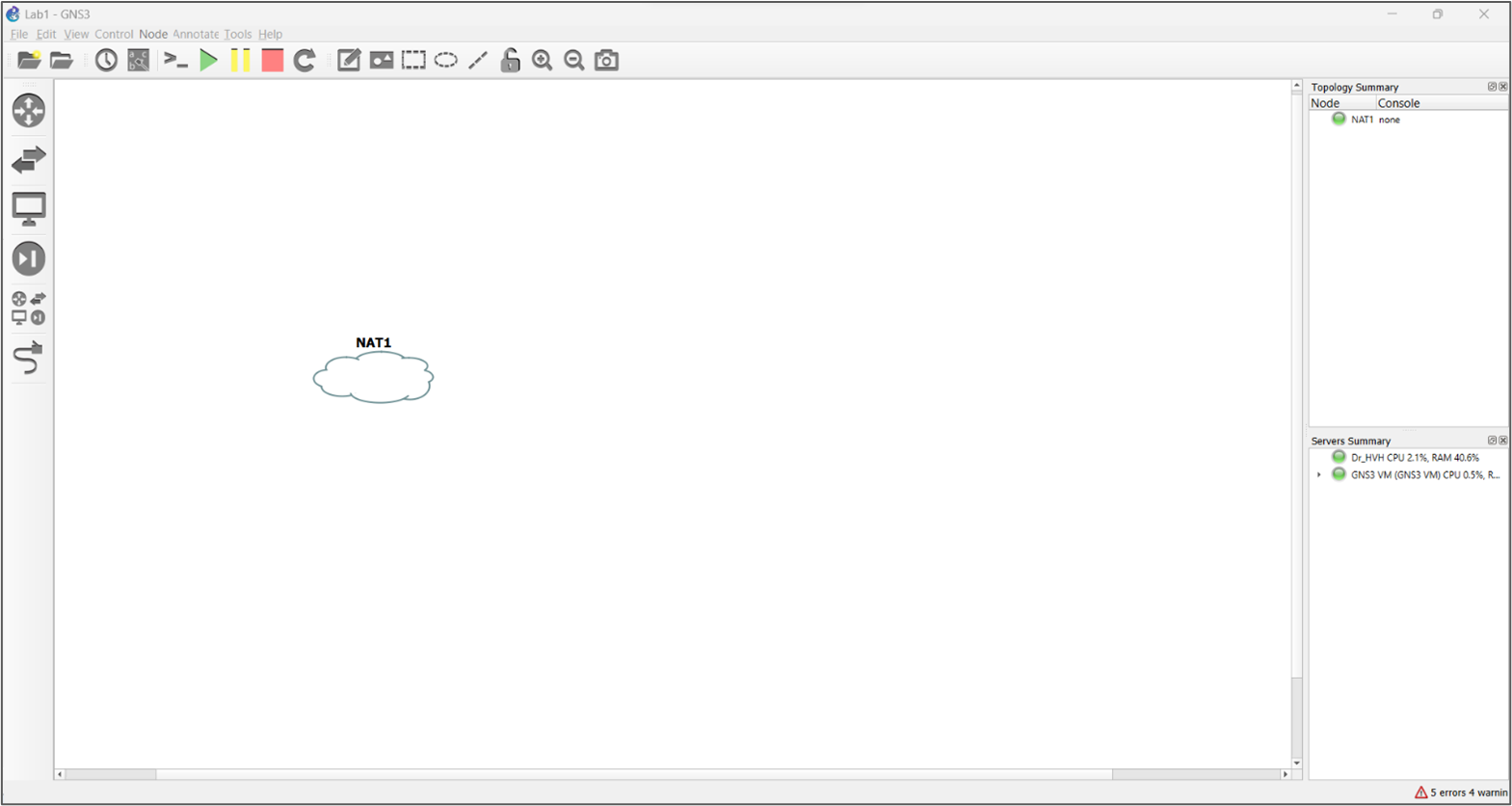Toggle lock/unlock items padlock icon
This screenshot has height=806, width=1512.
[x=510, y=60]
